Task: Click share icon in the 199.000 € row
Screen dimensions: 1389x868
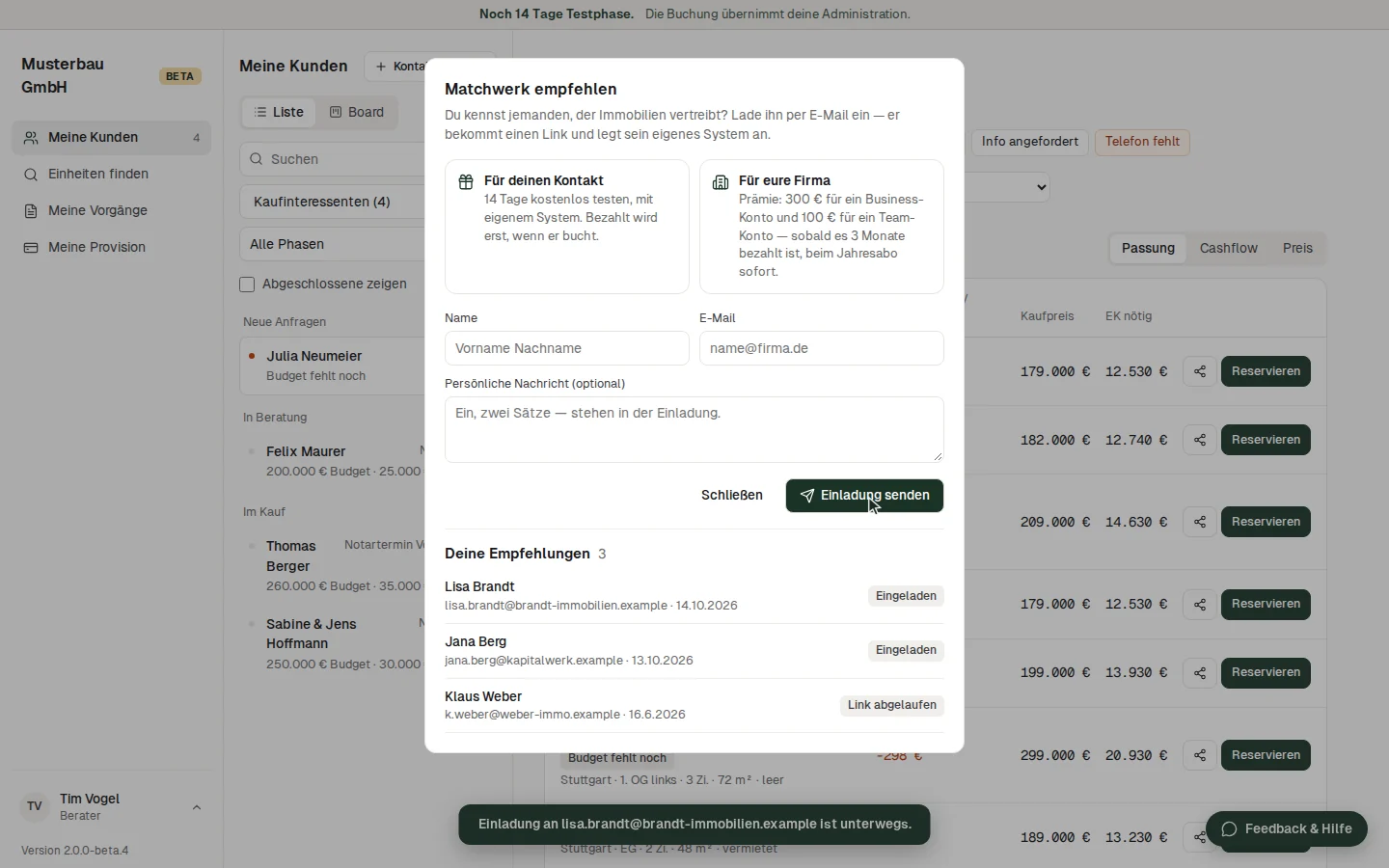Action: point(1200,672)
